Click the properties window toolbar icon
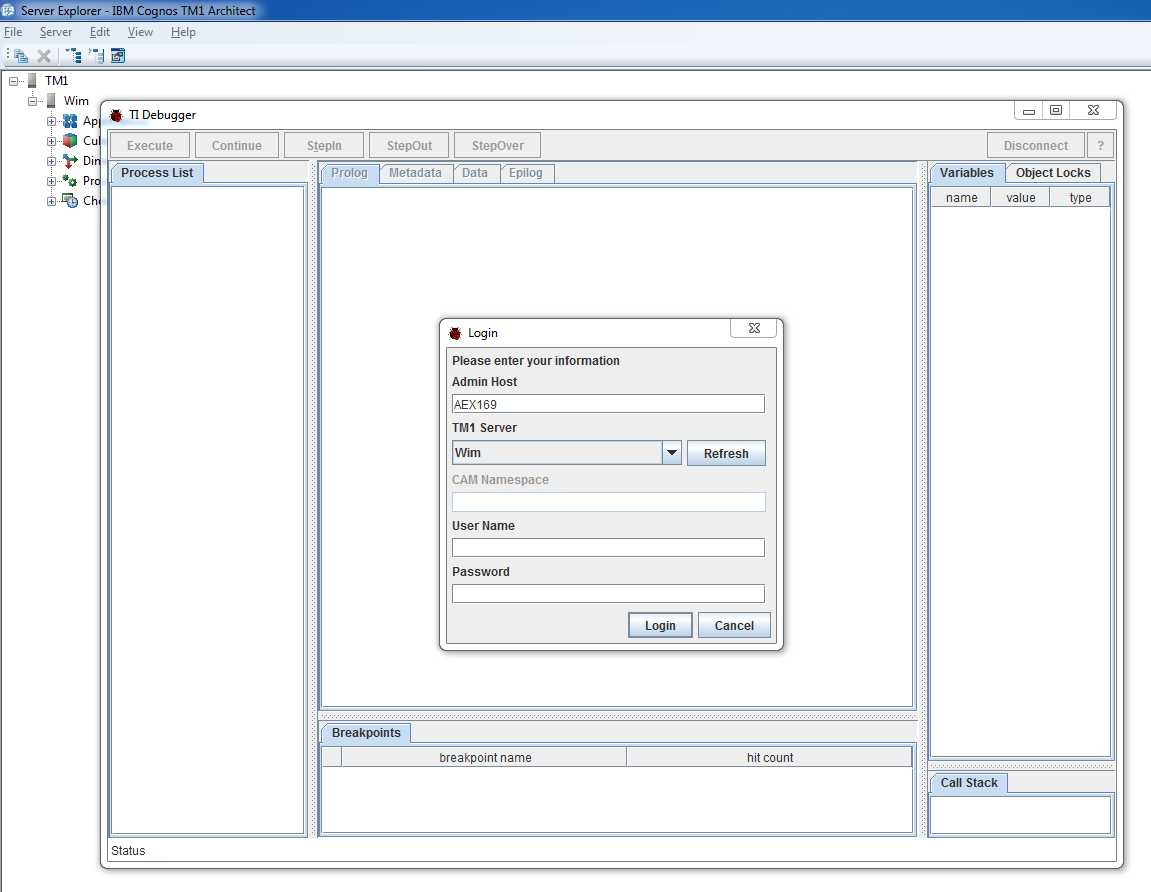This screenshot has height=892, width=1151. pyautogui.click(x=118, y=56)
